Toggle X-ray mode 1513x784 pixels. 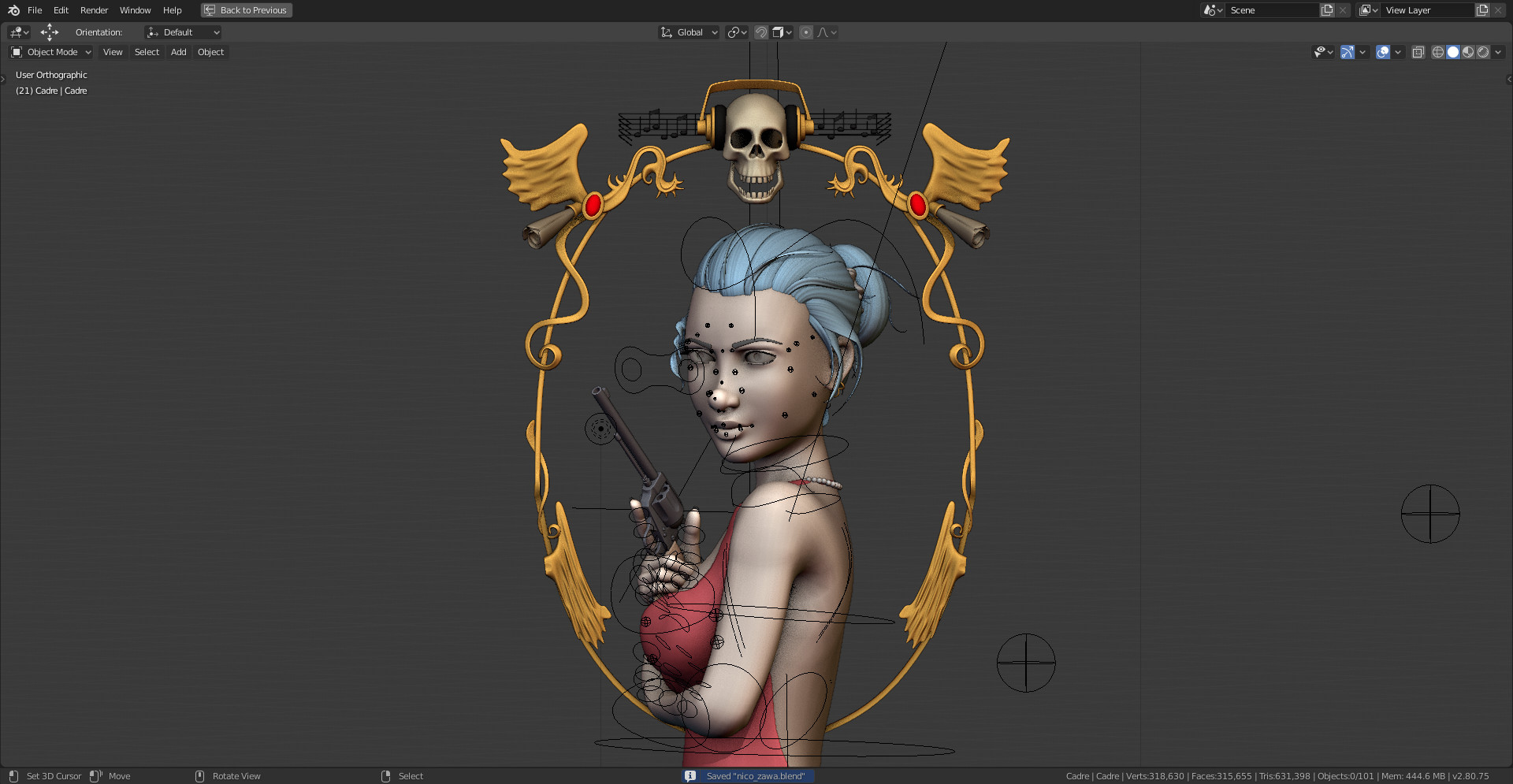click(1418, 52)
